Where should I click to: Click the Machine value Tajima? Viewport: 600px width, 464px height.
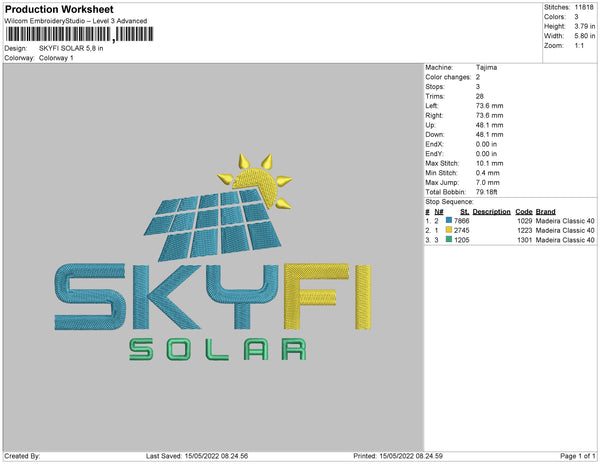(487, 67)
